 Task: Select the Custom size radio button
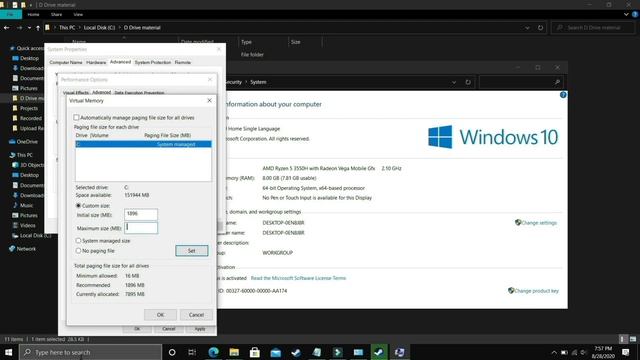78,206
